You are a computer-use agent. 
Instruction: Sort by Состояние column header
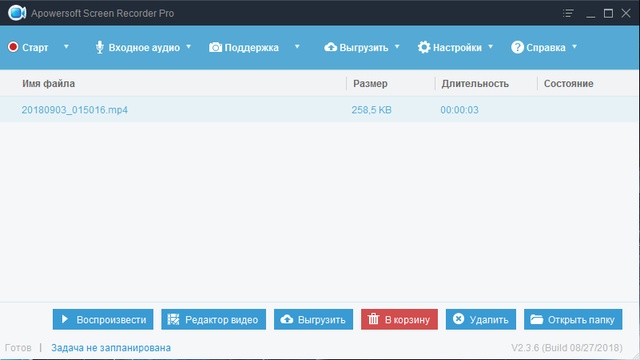click(569, 84)
